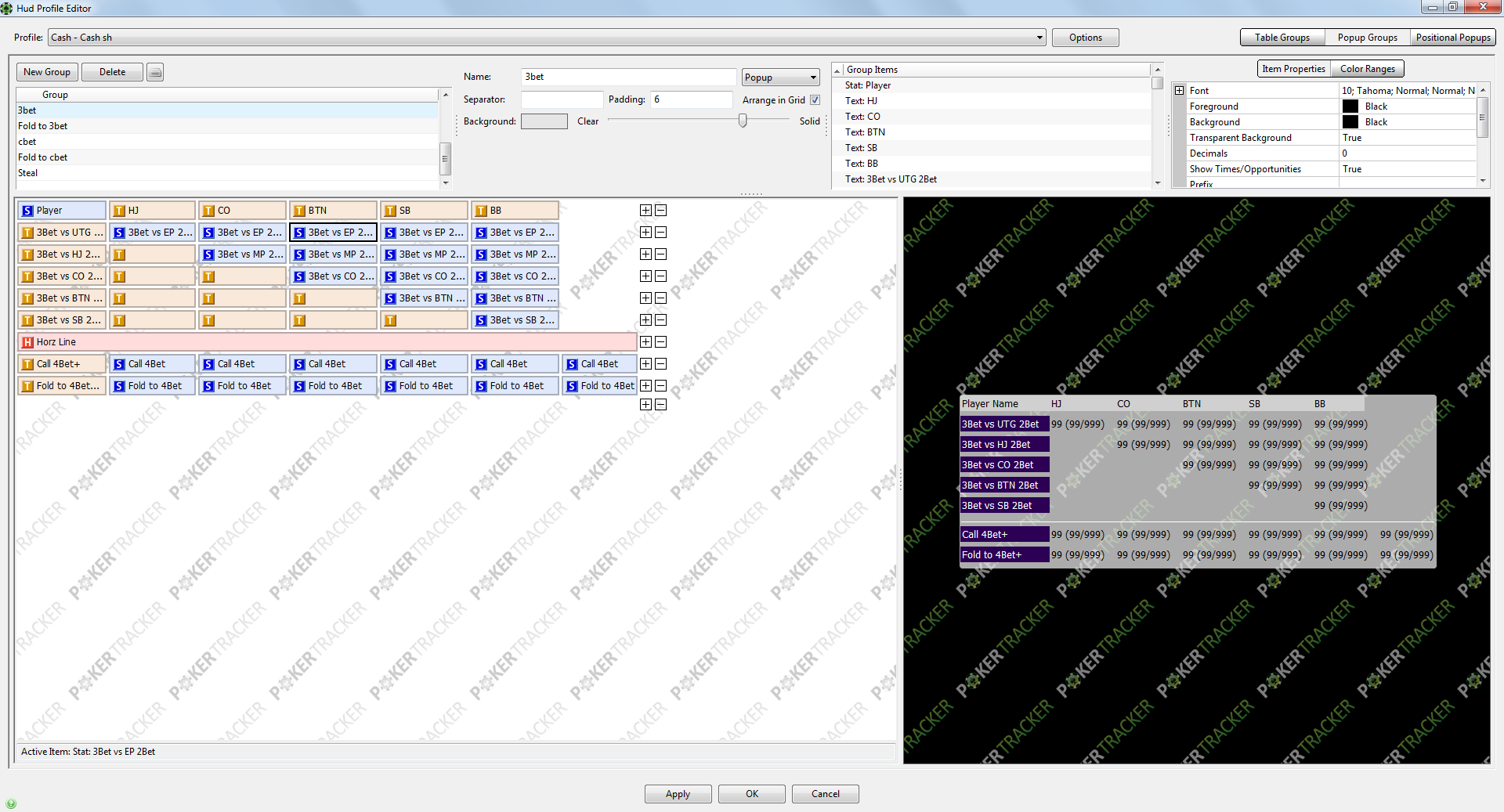Click the plus icon on the last empty row
1504x812 pixels.
click(645, 405)
